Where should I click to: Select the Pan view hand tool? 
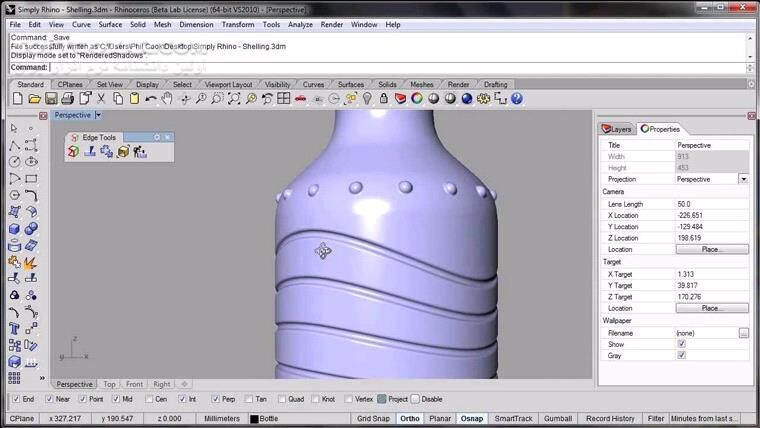click(167, 99)
